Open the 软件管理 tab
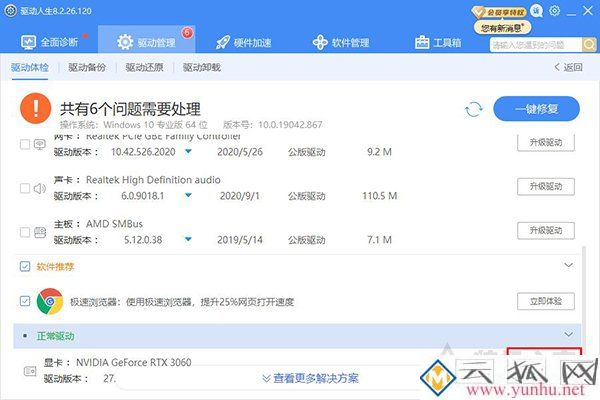The image size is (600, 400). (x=341, y=42)
